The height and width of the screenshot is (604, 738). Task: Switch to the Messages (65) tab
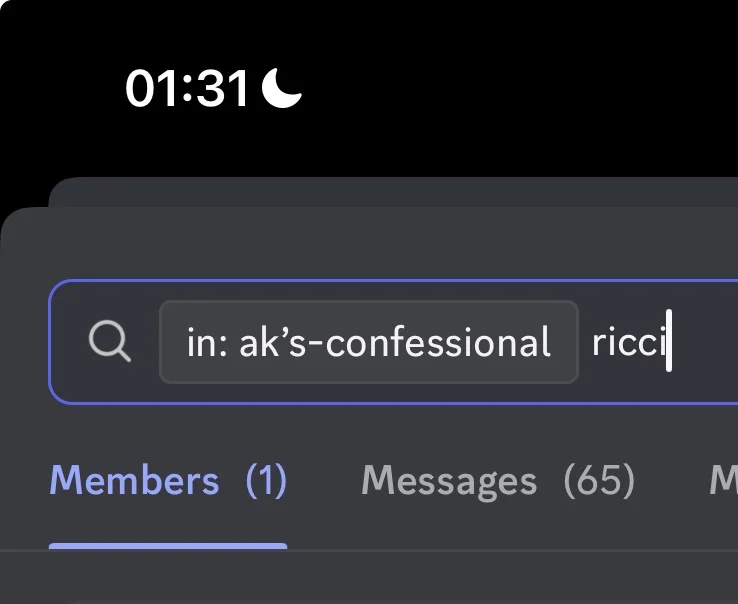pyautogui.click(x=498, y=481)
